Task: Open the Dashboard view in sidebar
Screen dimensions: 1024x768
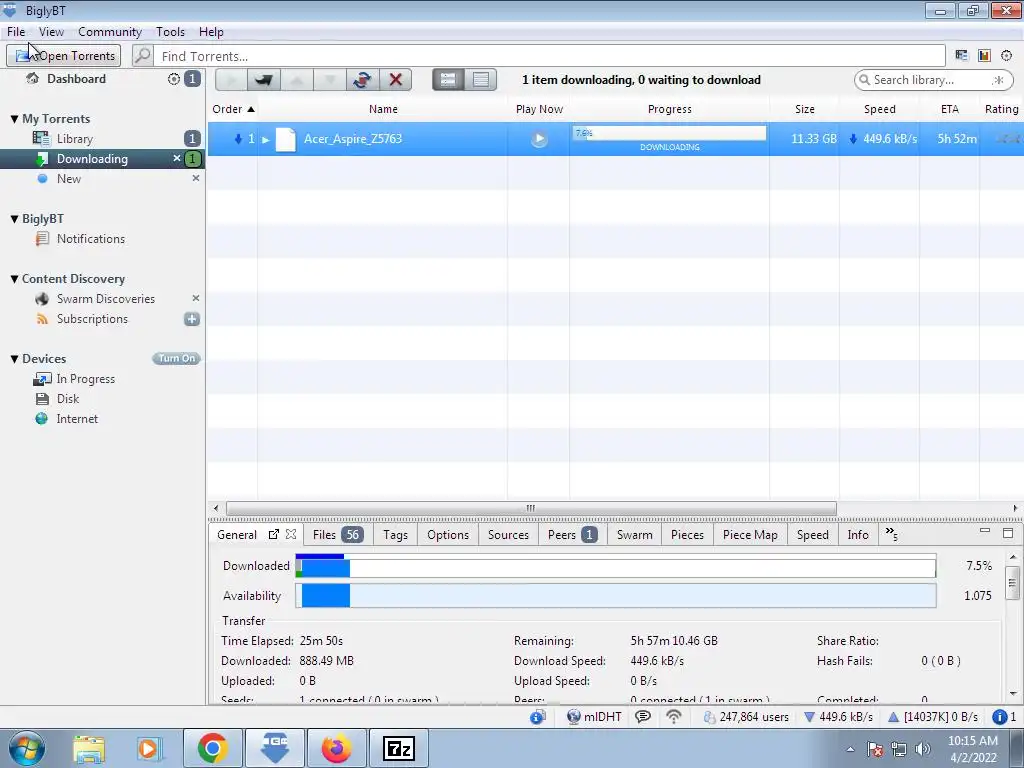Action: coord(76,79)
